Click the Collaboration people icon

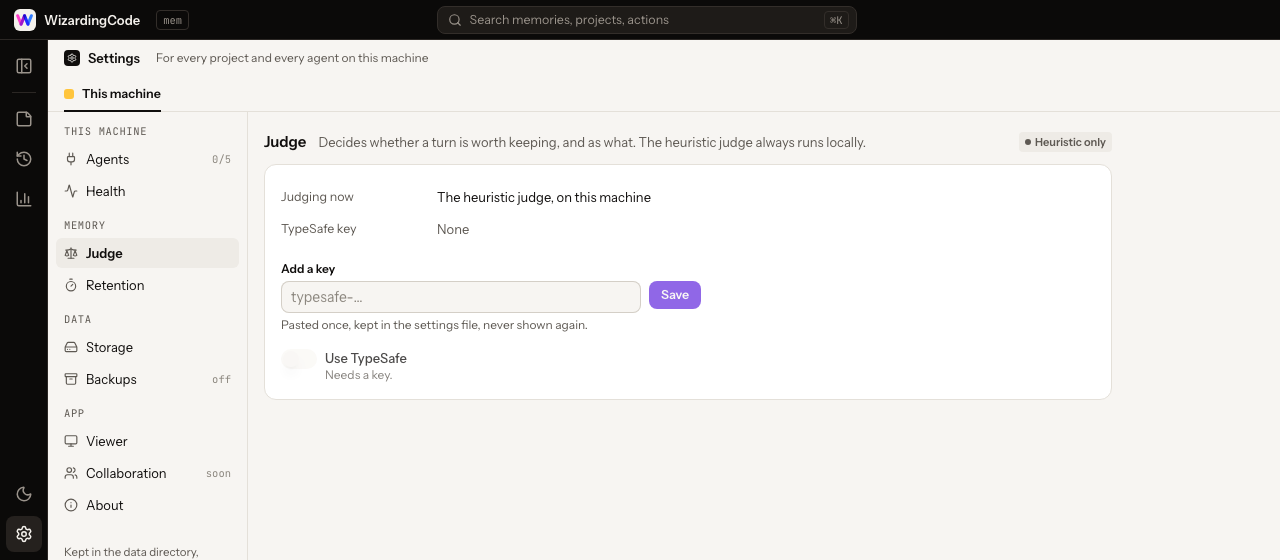[71, 473]
